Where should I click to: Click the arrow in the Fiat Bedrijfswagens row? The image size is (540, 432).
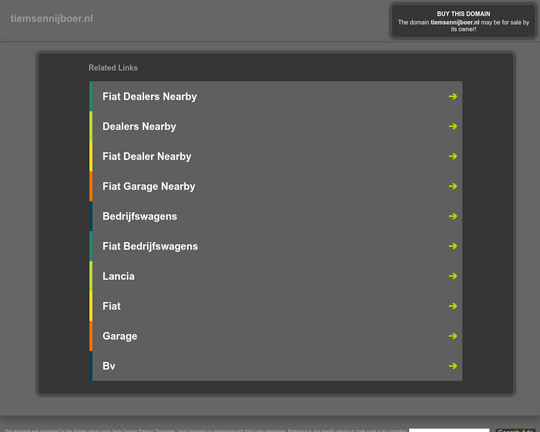(x=453, y=246)
